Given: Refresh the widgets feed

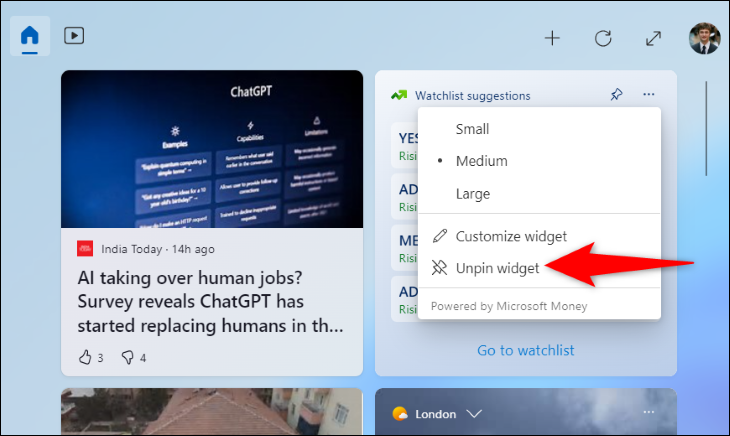Looking at the screenshot, I should [603, 38].
